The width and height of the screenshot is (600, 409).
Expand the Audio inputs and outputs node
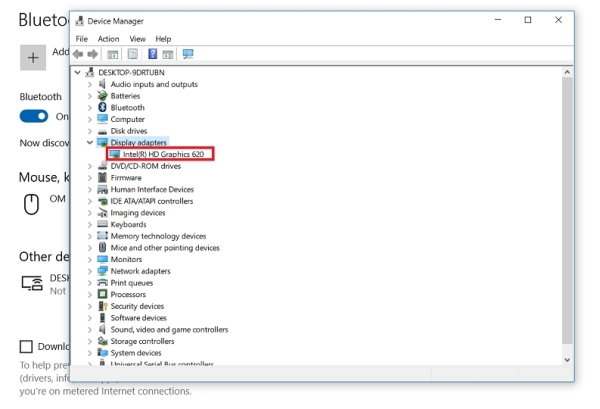pos(90,84)
